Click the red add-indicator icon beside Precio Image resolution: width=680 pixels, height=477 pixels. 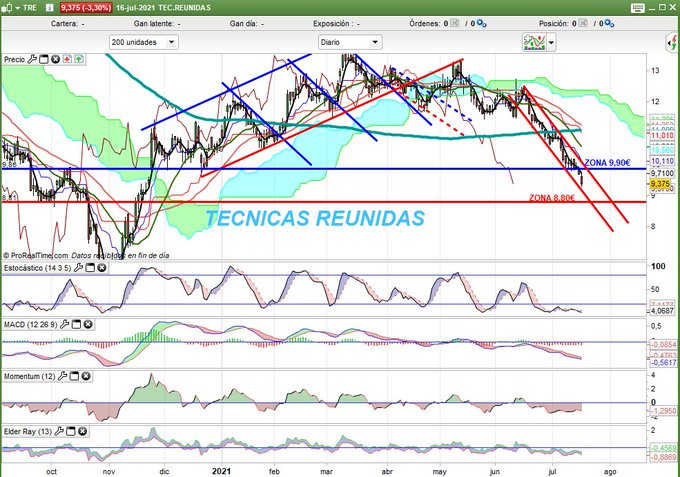point(67,59)
